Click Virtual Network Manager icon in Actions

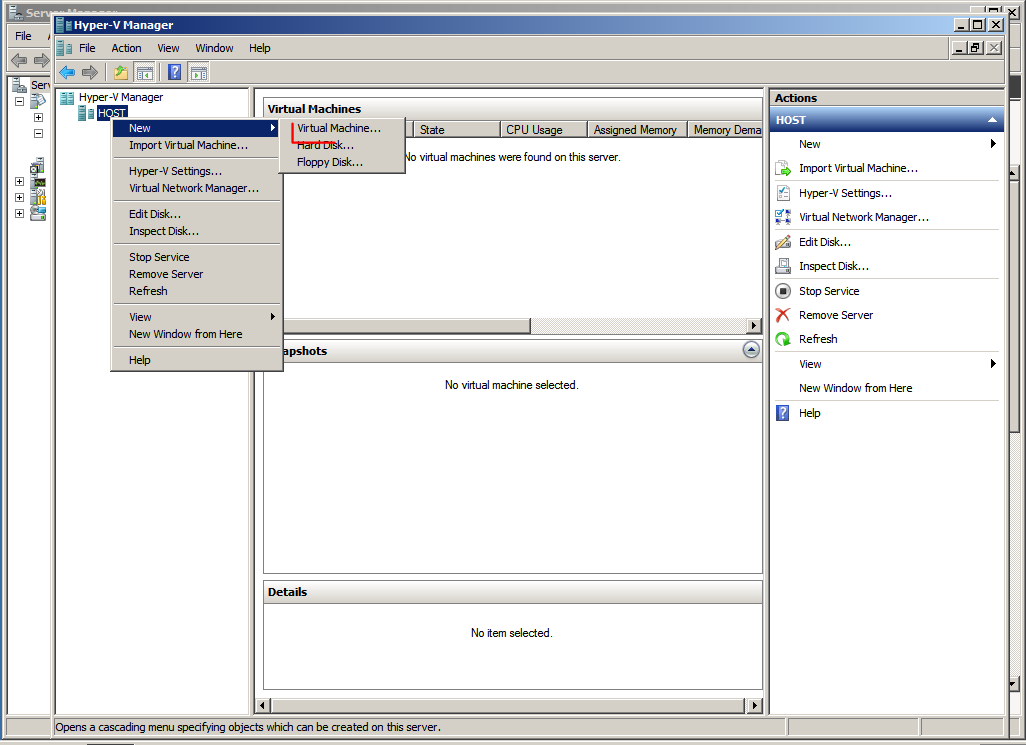(x=783, y=217)
